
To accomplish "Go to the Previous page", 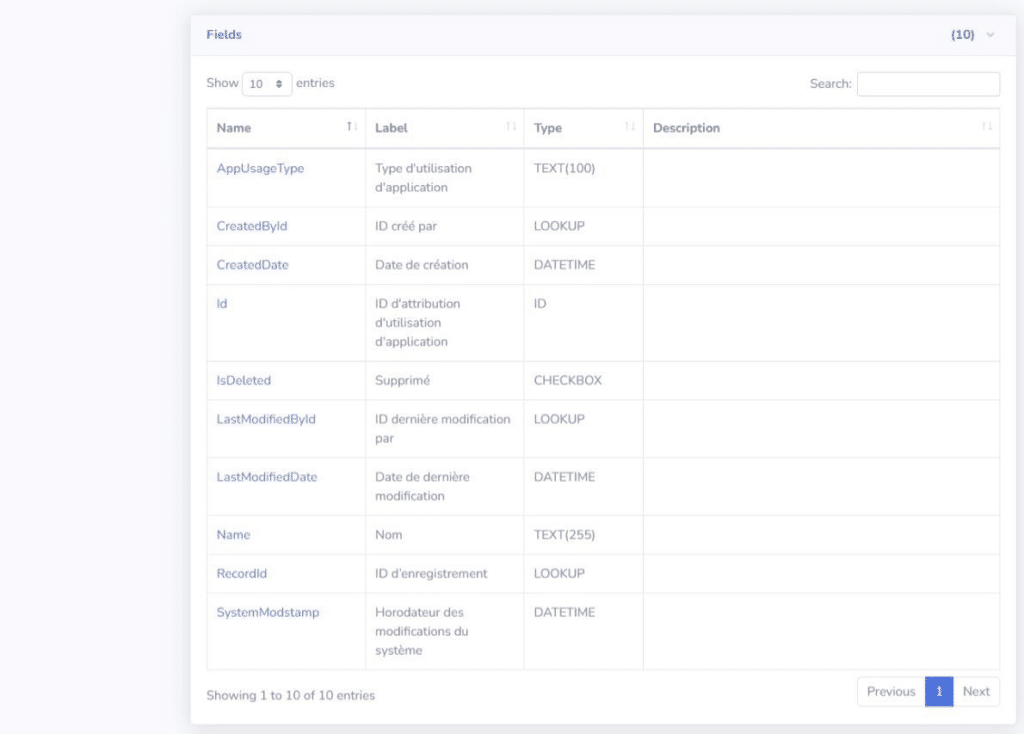I will pos(890,691).
